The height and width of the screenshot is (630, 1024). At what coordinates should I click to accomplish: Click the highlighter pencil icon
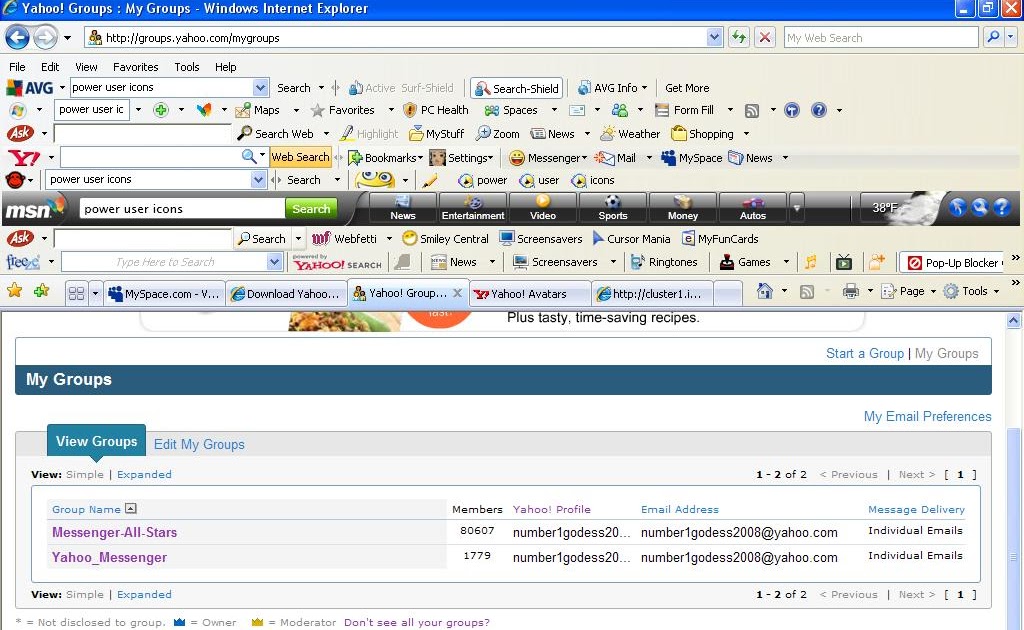(429, 180)
